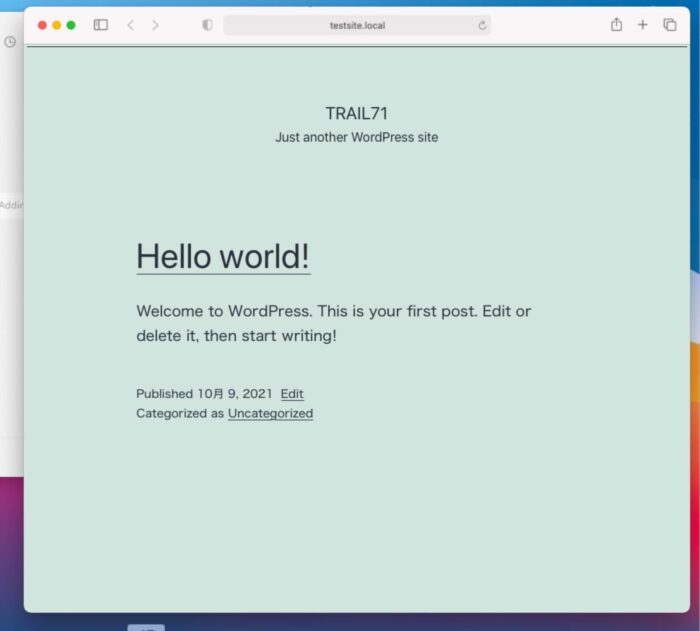Viewport: 700px width, 631px height.
Task: Click the clock icon behind Safari
Action: tap(10, 42)
